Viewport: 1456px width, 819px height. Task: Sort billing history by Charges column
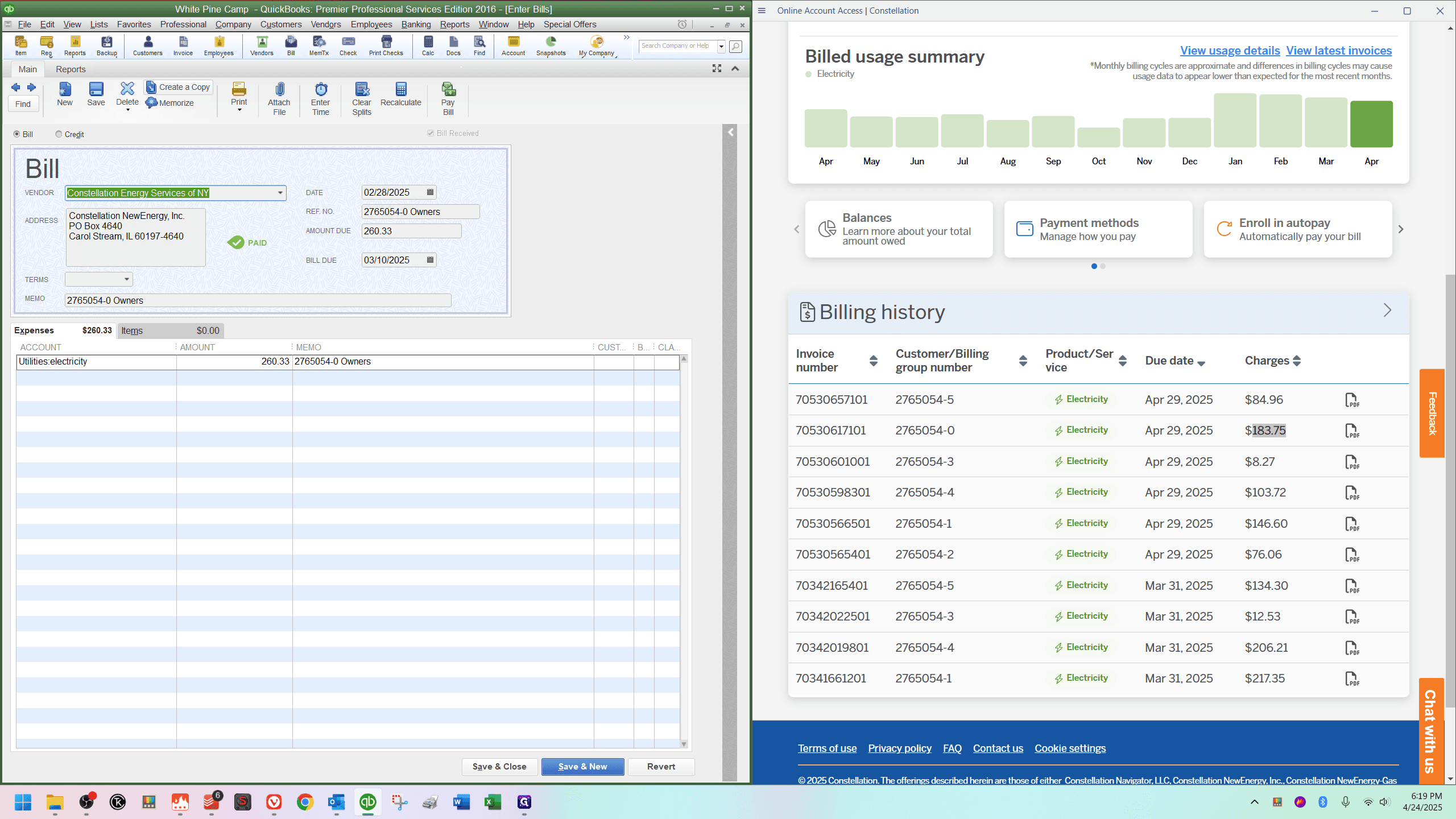tap(1273, 361)
